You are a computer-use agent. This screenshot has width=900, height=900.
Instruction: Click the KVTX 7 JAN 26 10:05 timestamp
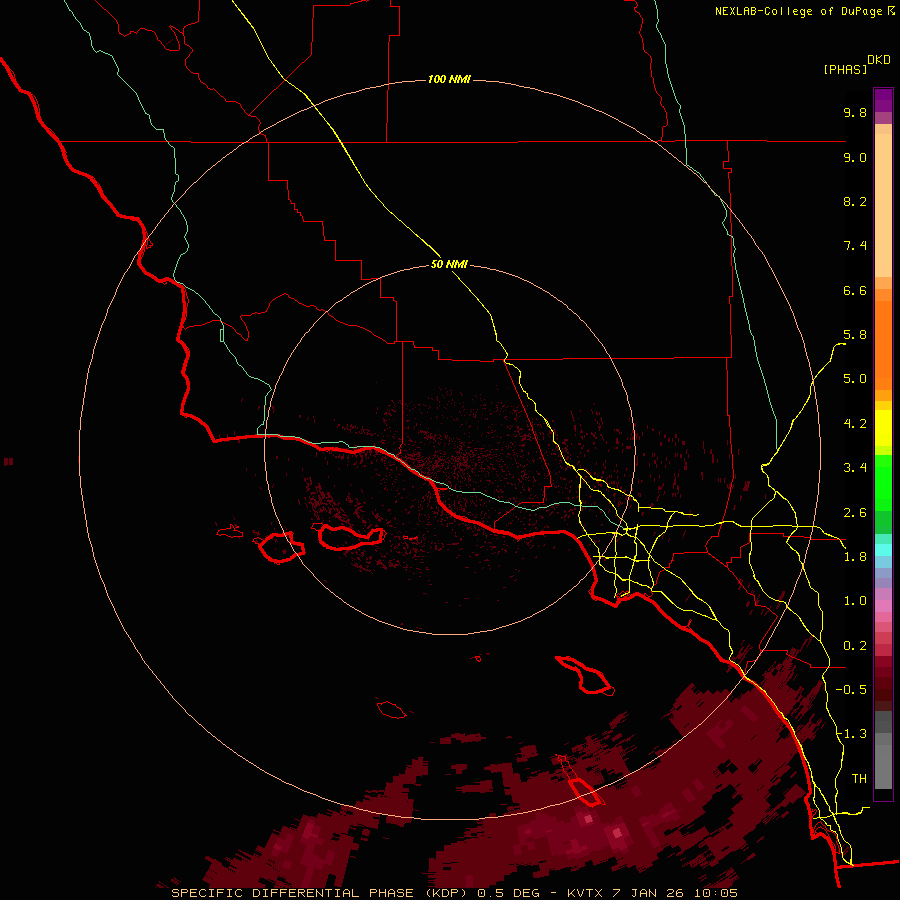click(x=652, y=893)
